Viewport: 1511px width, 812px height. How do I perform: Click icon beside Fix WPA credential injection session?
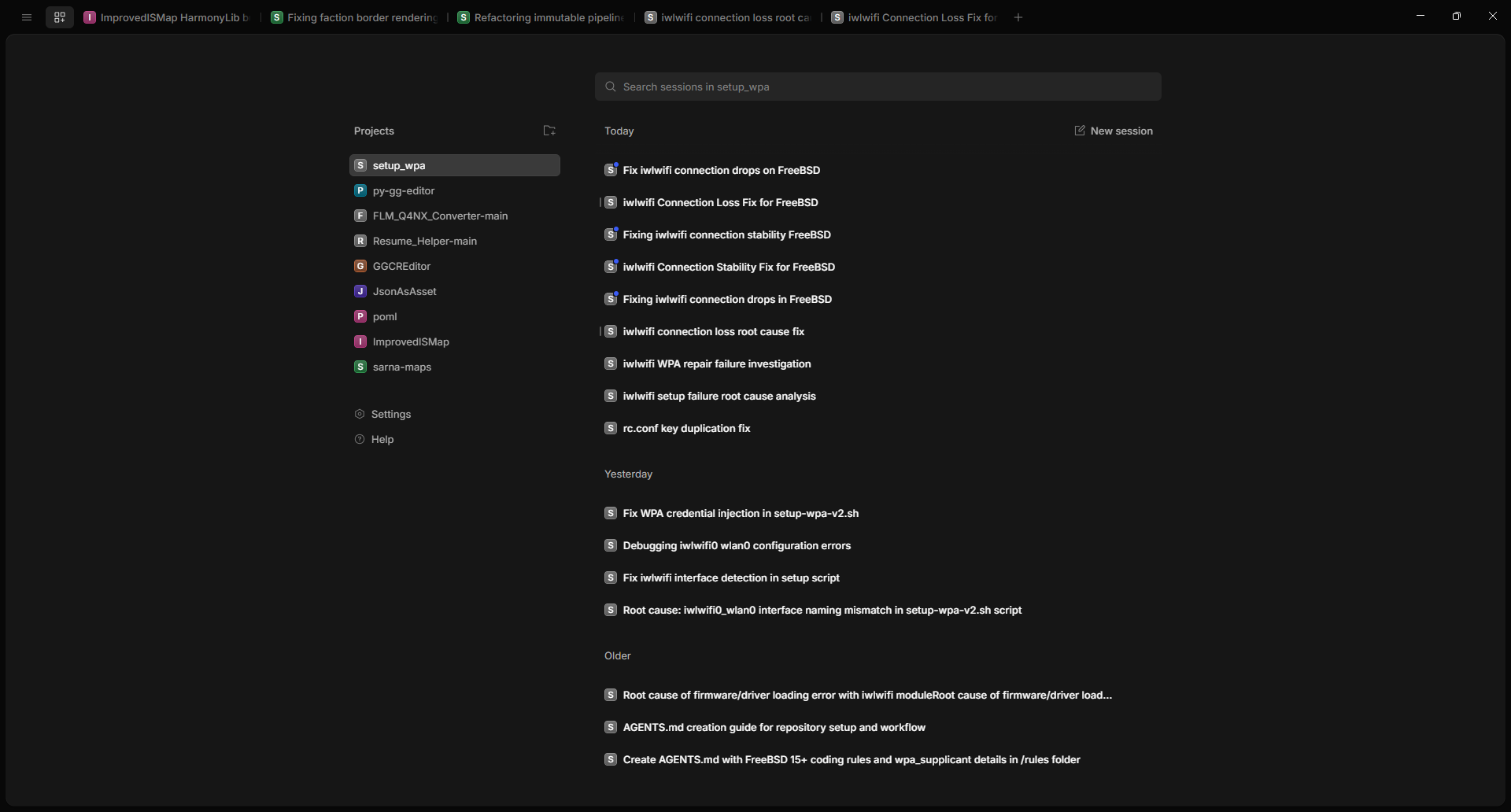point(611,513)
